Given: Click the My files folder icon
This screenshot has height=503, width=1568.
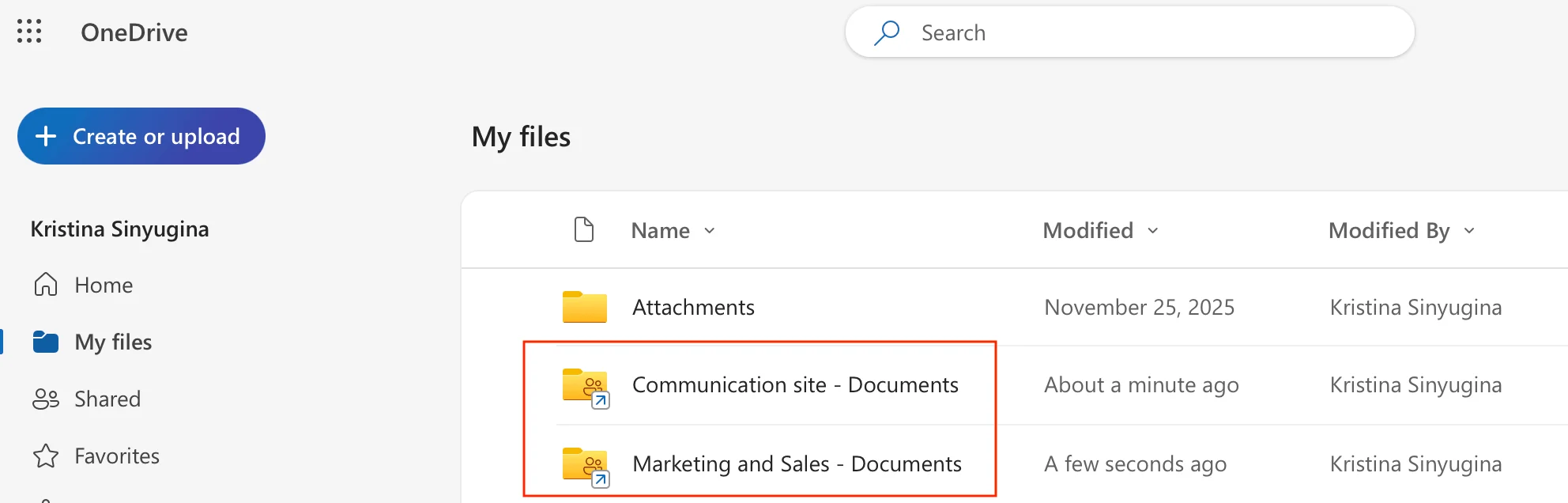Looking at the screenshot, I should tap(46, 342).
